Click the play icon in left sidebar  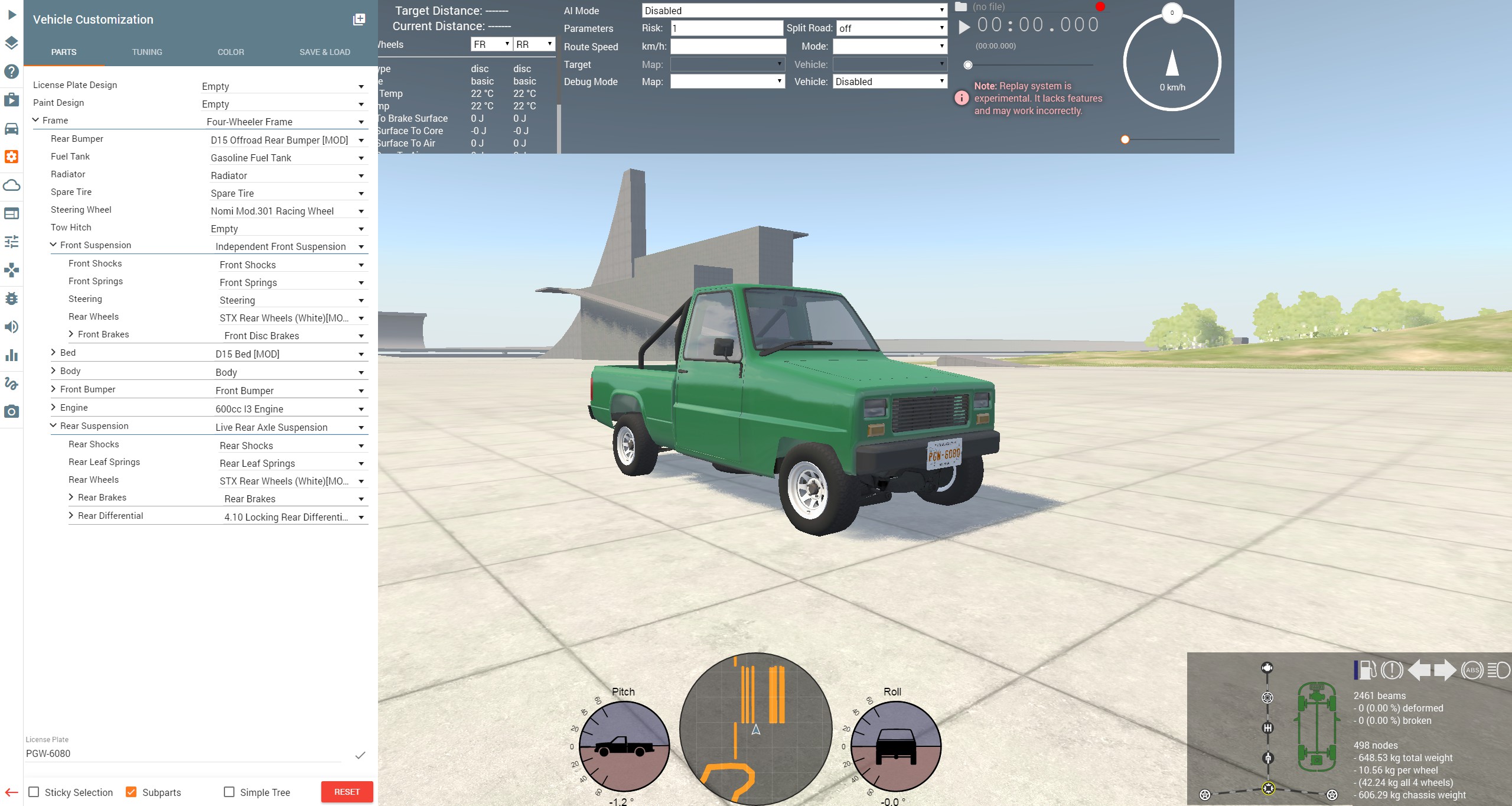[11, 15]
